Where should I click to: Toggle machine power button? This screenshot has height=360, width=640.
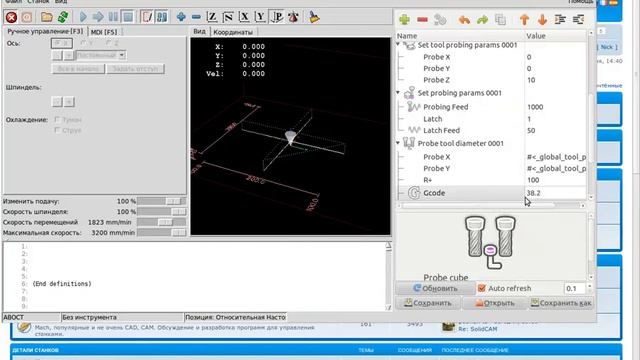pyautogui.click(x=27, y=17)
